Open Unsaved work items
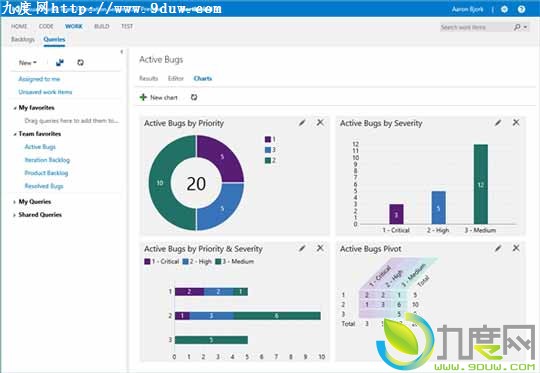540x373 pixels. click(x=45, y=92)
